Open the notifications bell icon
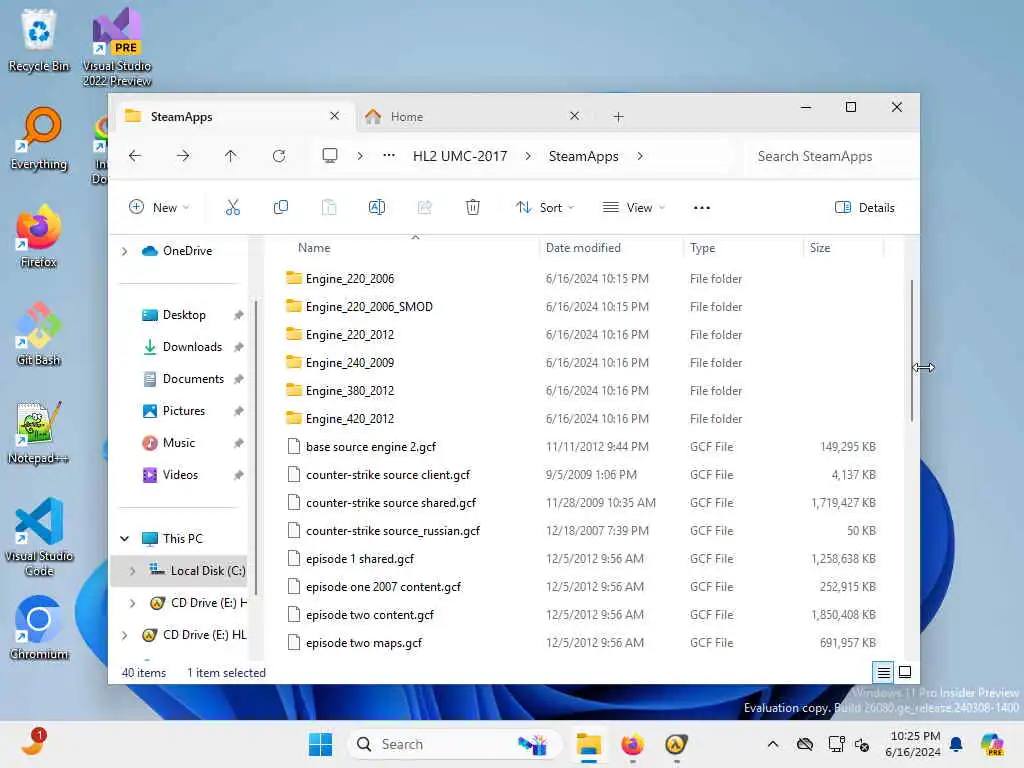Viewport: 1024px width, 768px height. [956, 744]
